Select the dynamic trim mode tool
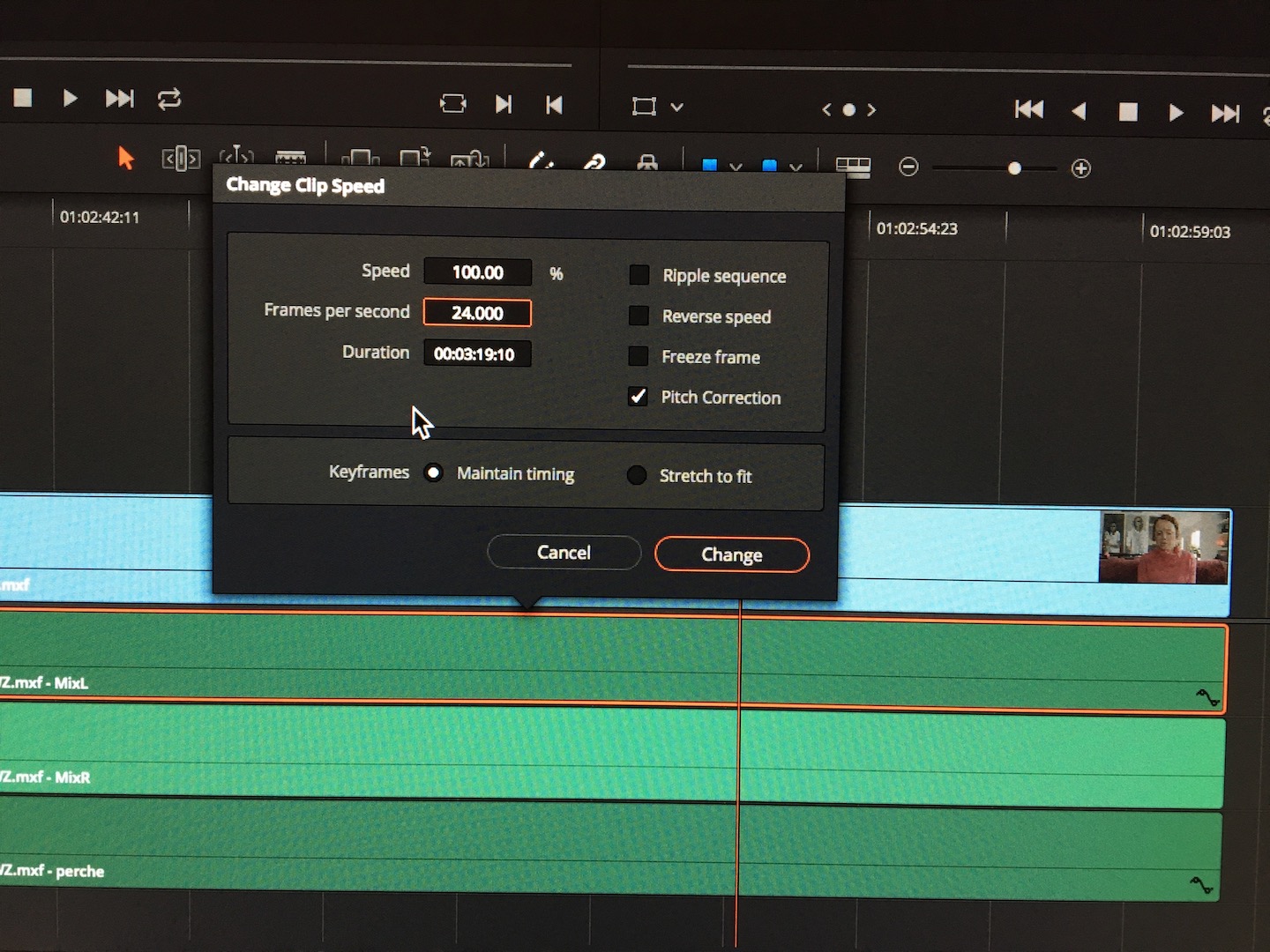This screenshot has width=1270, height=952. click(236, 155)
